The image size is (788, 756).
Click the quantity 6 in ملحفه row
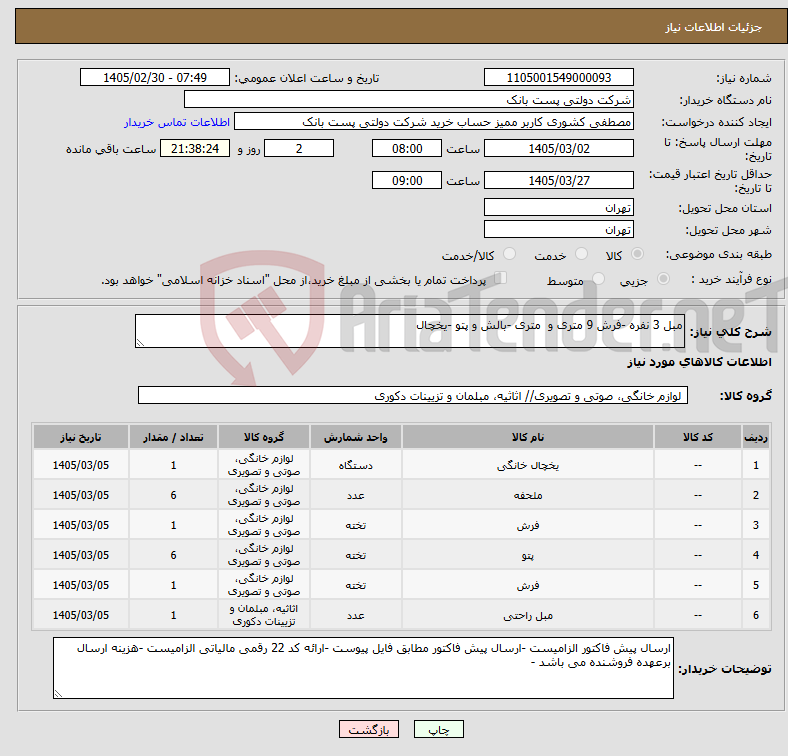click(173, 495)
